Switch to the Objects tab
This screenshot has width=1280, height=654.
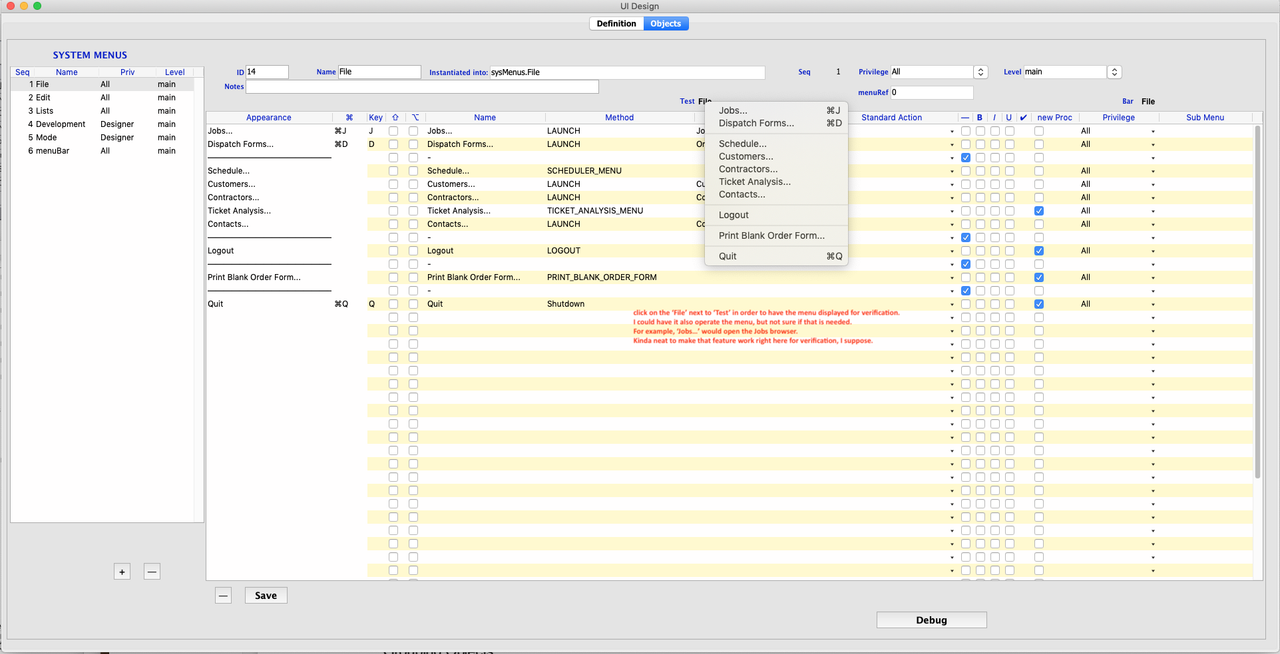[666, 23]
